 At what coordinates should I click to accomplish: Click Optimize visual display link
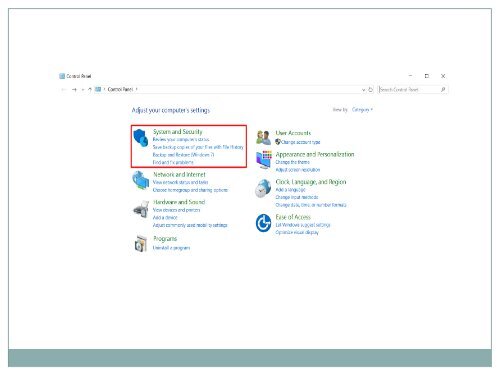(297, 233)
